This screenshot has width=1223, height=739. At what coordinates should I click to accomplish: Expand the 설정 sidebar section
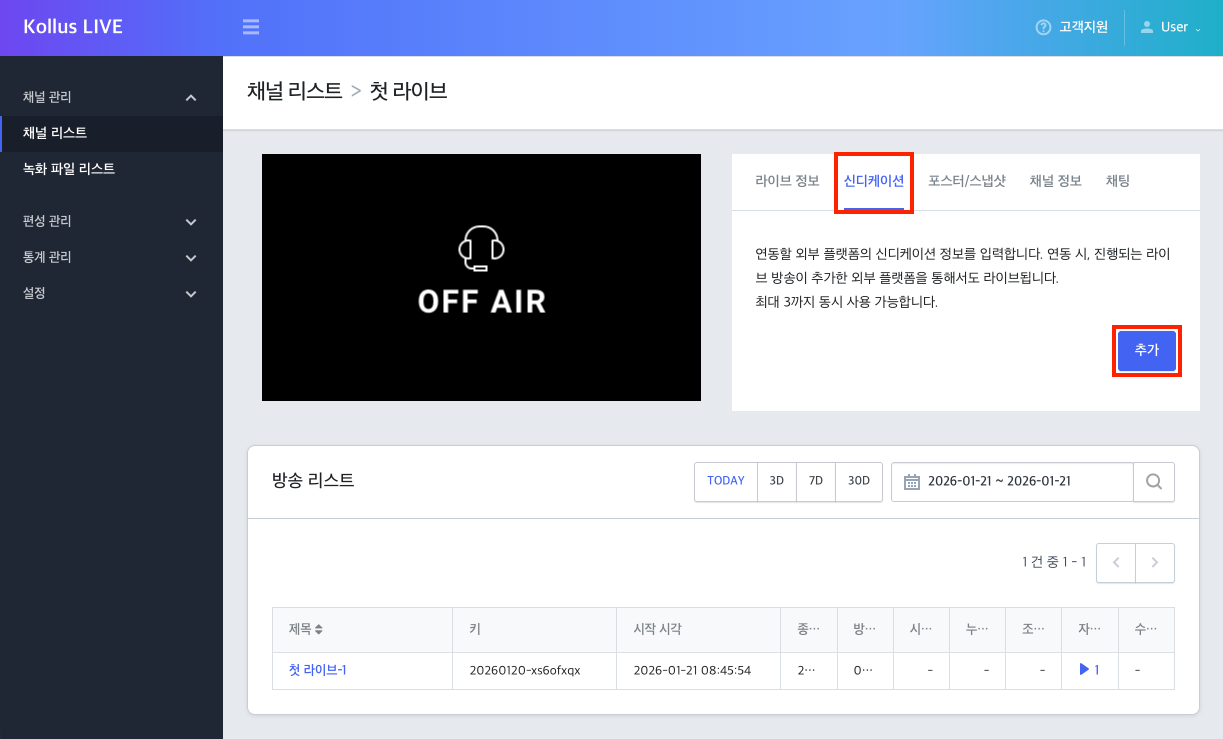[x=111, y=293]
